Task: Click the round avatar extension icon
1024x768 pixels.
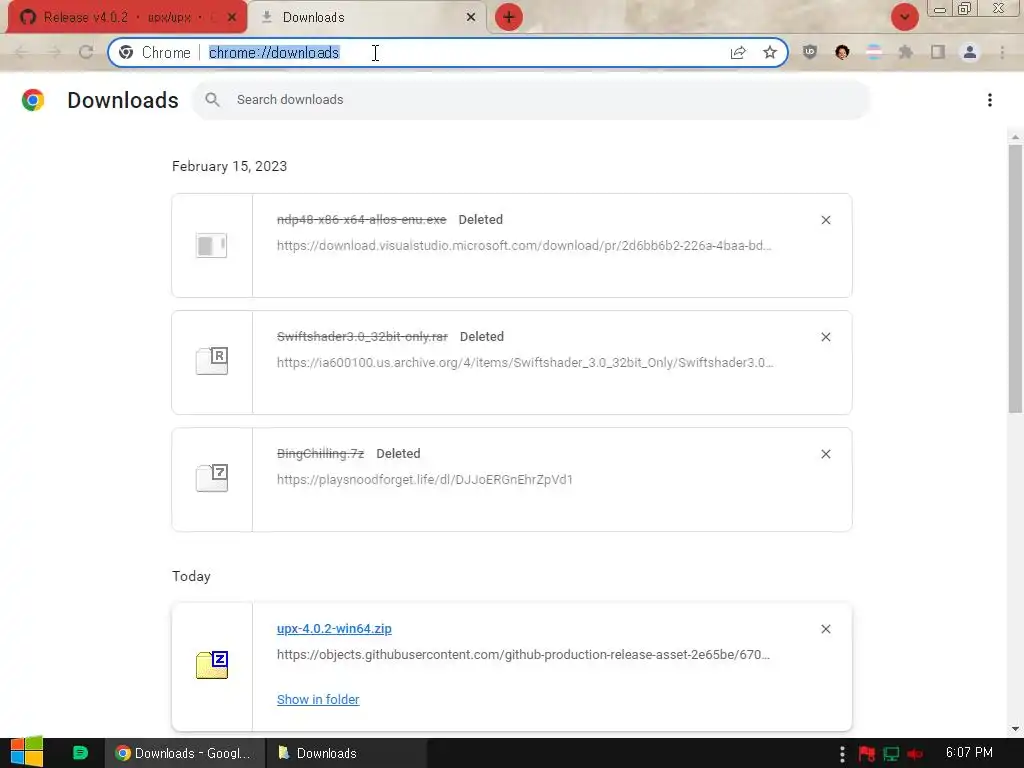Action: (x=842, y=52)
